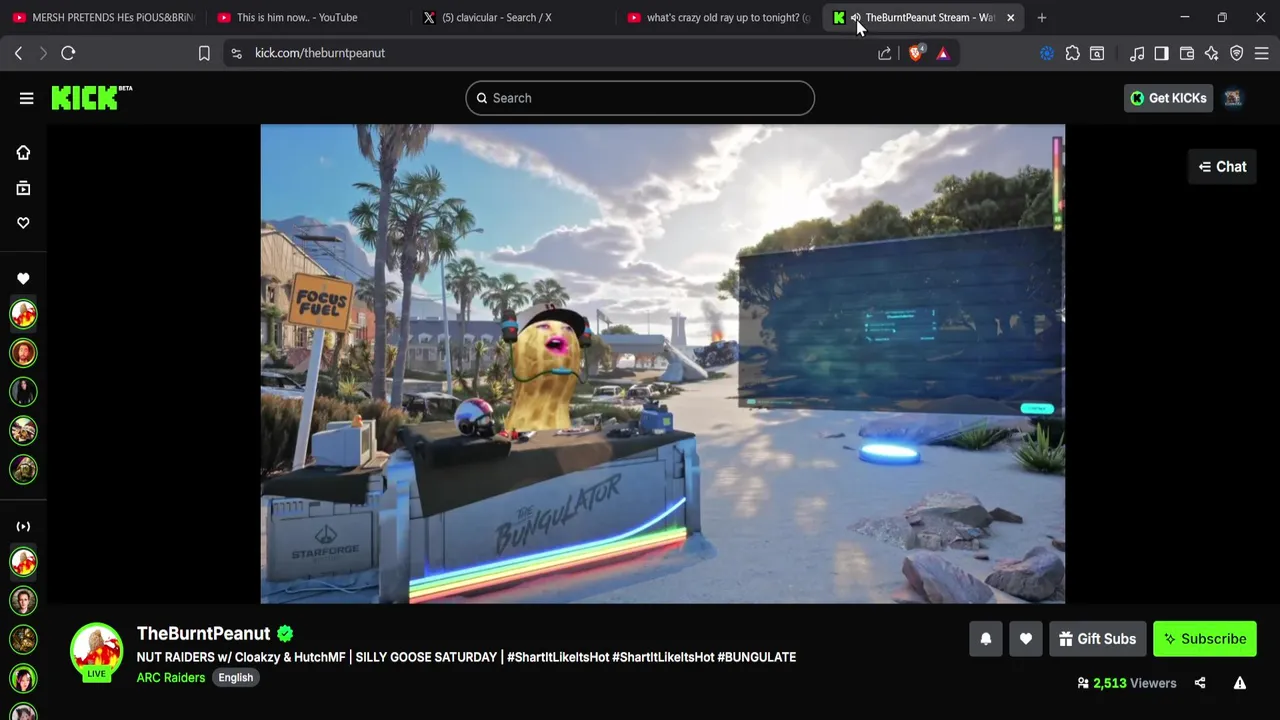Expand the Chat panel
This screenshot has width=1280, height=720.
click(1222, 167)
